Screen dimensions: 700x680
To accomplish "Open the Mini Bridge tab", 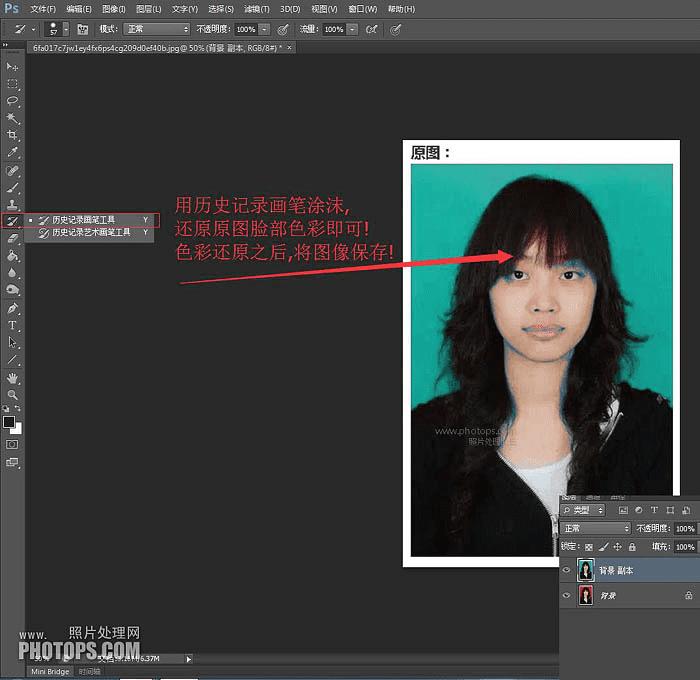I will tap(50, 672).
